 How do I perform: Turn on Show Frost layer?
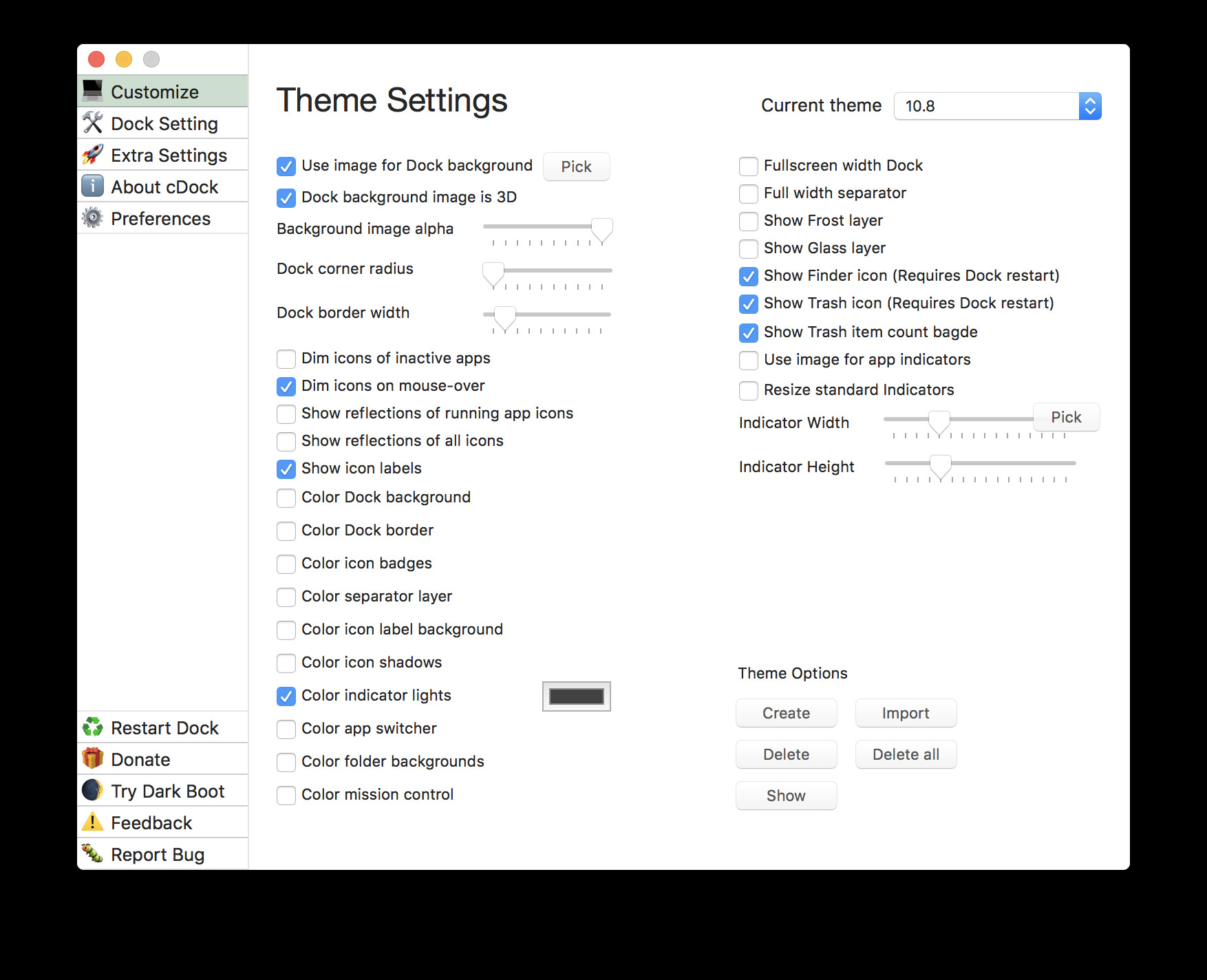[749, 221]
